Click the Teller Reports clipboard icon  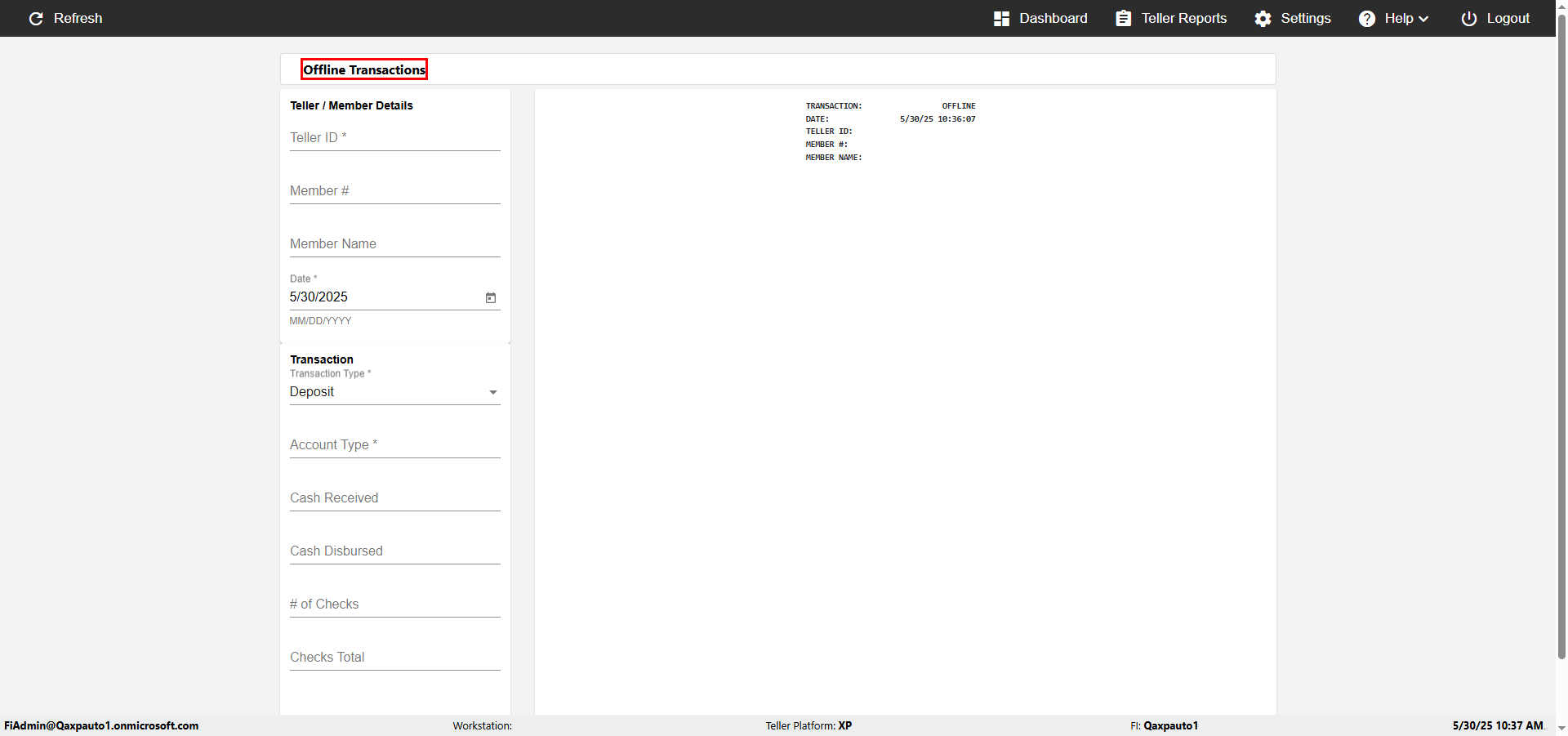[x=1124, y=18]
